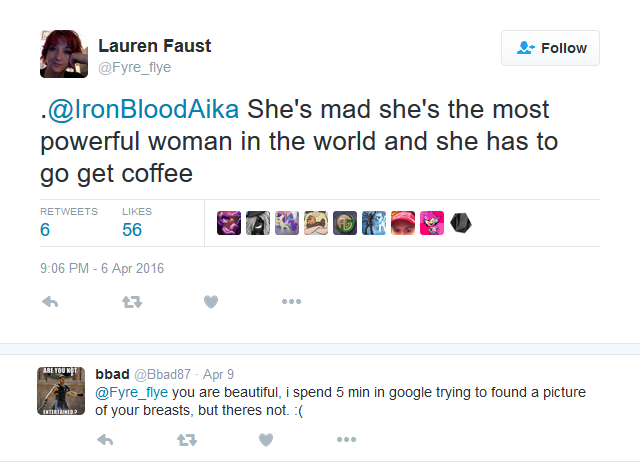
Task: Retweet bbad's reply
Action: click(186, 439)
